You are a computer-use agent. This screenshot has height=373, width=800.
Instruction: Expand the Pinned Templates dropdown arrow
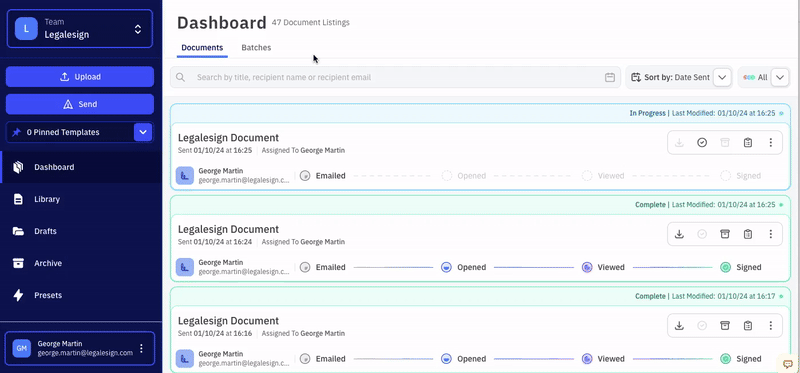pyautogui.click(x=143, y=132)
